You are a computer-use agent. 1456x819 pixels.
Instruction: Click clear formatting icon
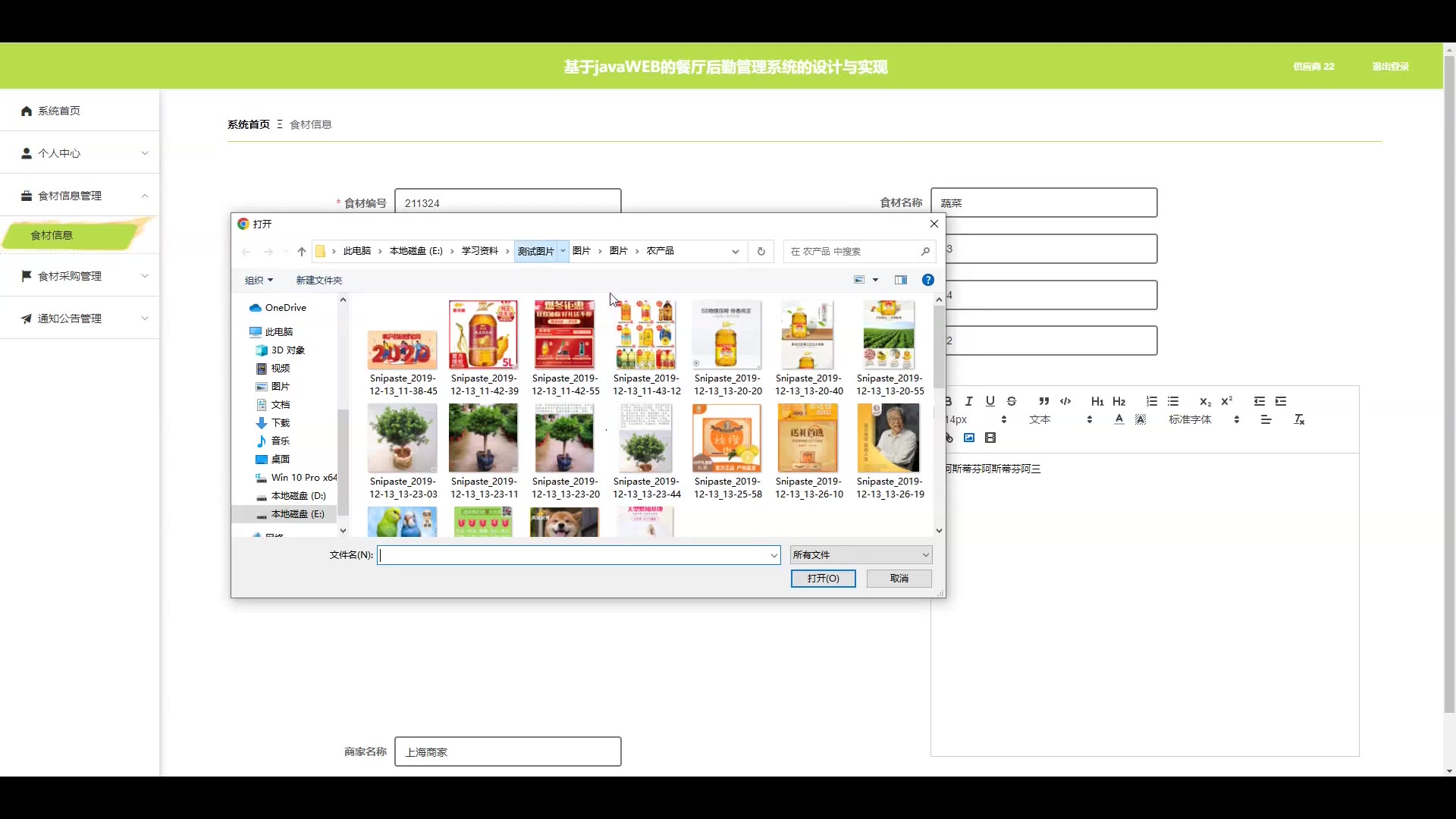[x=1299, y=419]
